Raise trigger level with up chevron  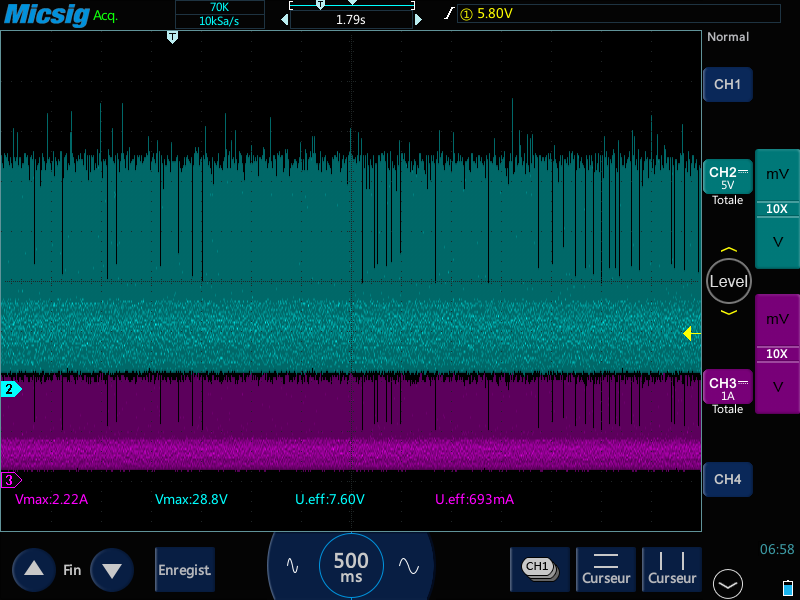(x=729, y=250)
